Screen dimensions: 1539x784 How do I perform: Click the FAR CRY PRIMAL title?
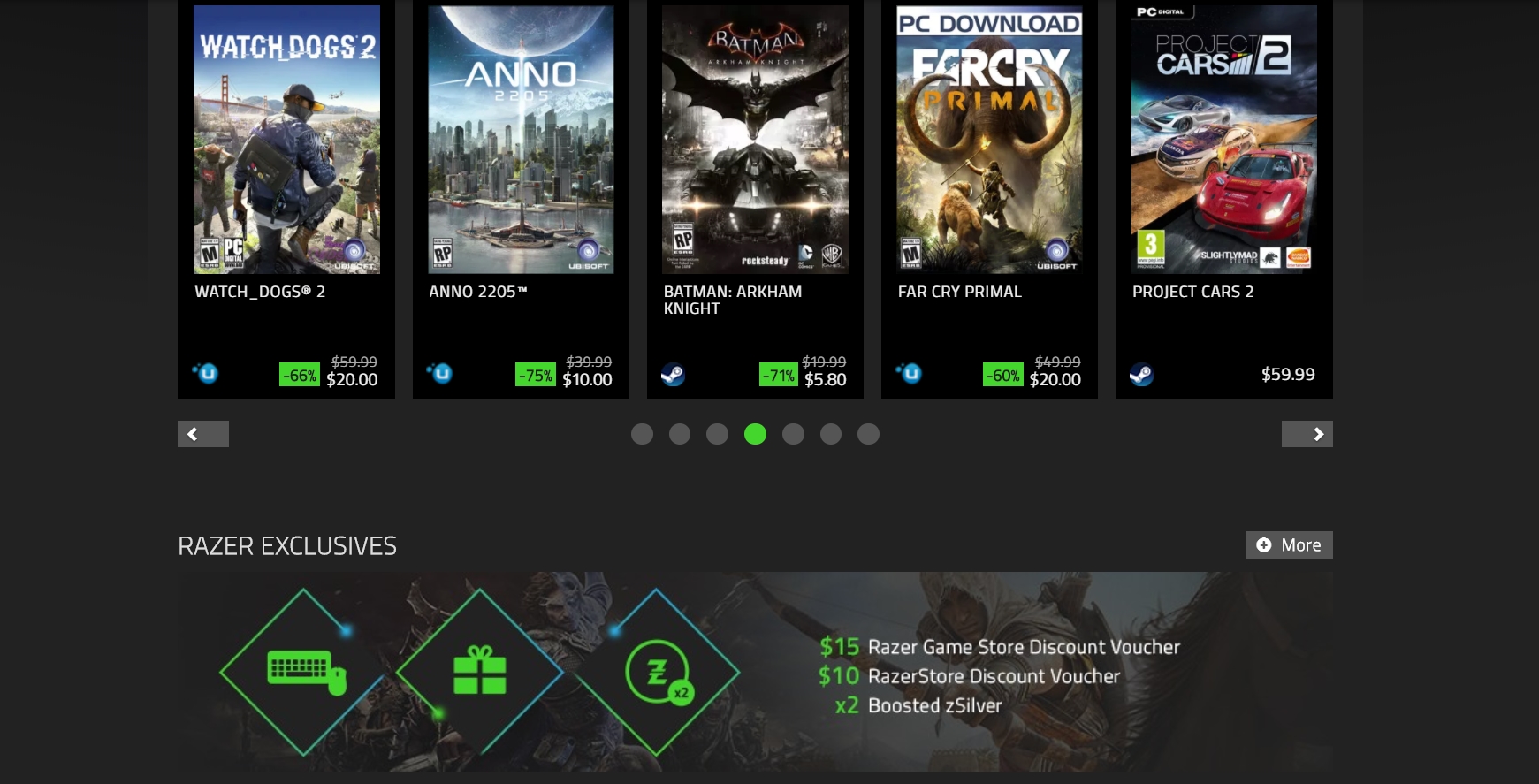pos(960,292)
